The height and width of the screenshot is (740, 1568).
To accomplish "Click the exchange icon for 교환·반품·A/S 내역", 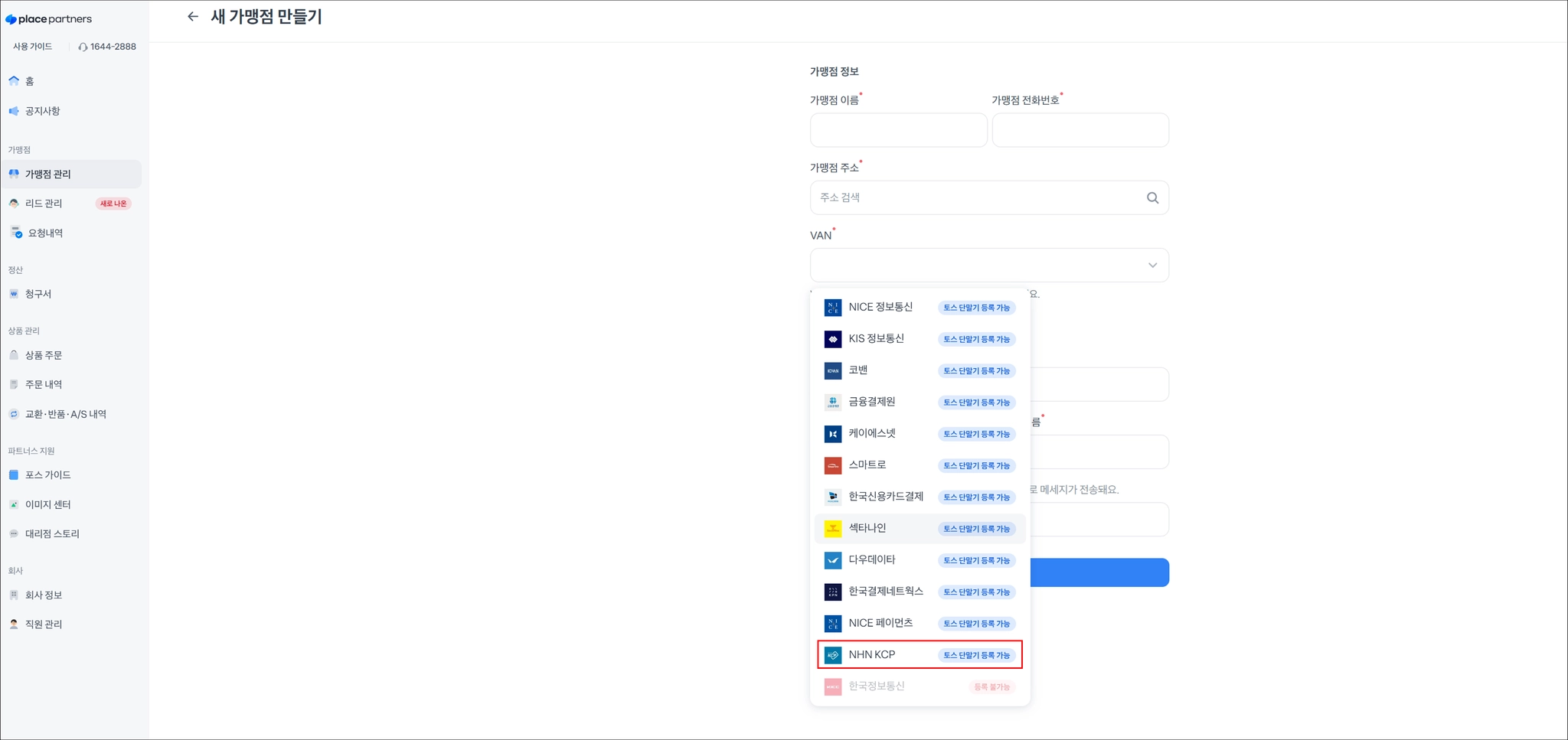I will 14,414.
